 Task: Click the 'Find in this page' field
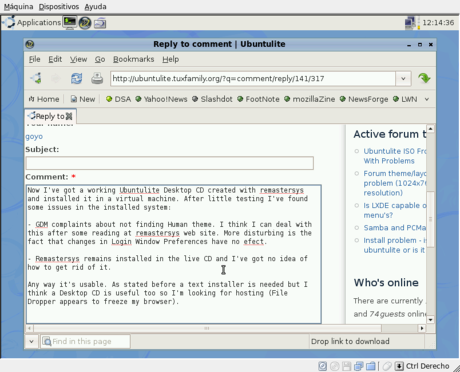(85, 341)
